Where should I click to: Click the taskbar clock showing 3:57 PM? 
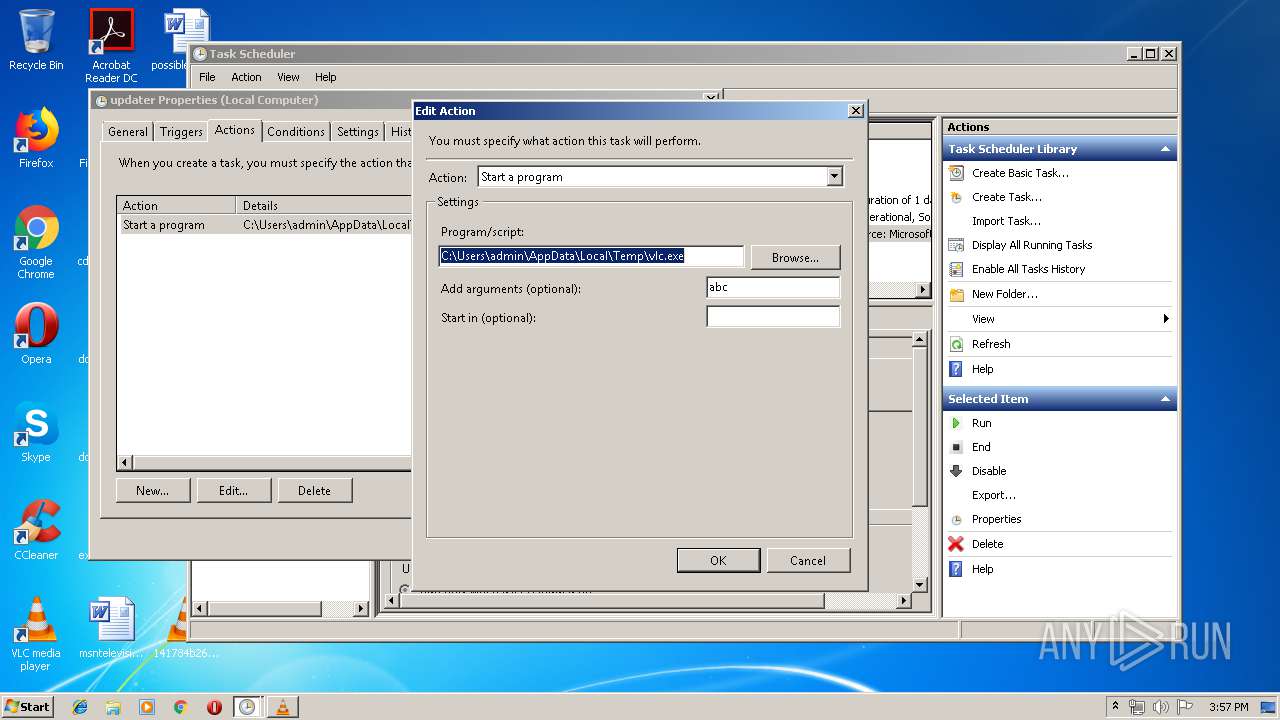pos(1228,707)
